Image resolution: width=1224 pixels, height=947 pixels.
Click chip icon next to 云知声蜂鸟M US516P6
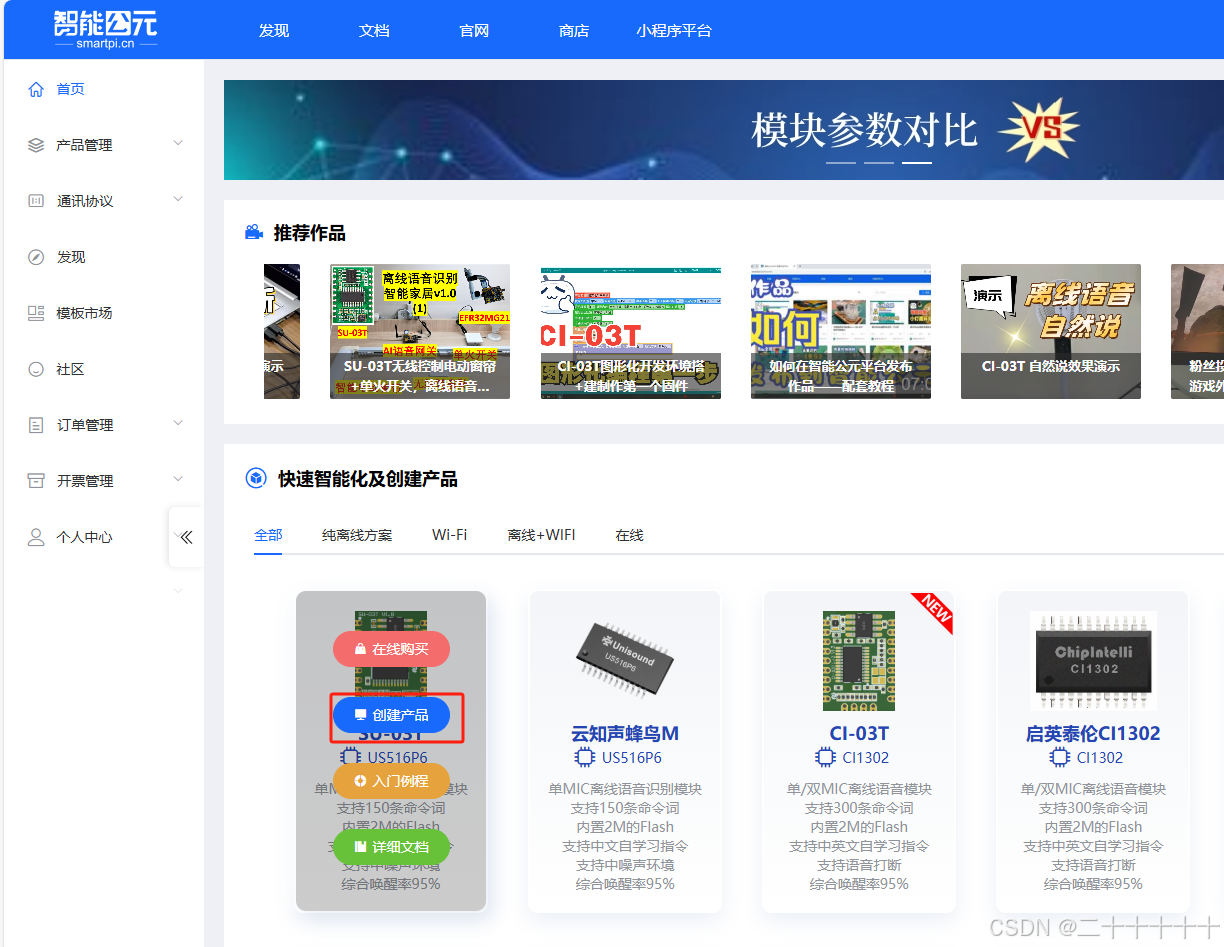584,757
